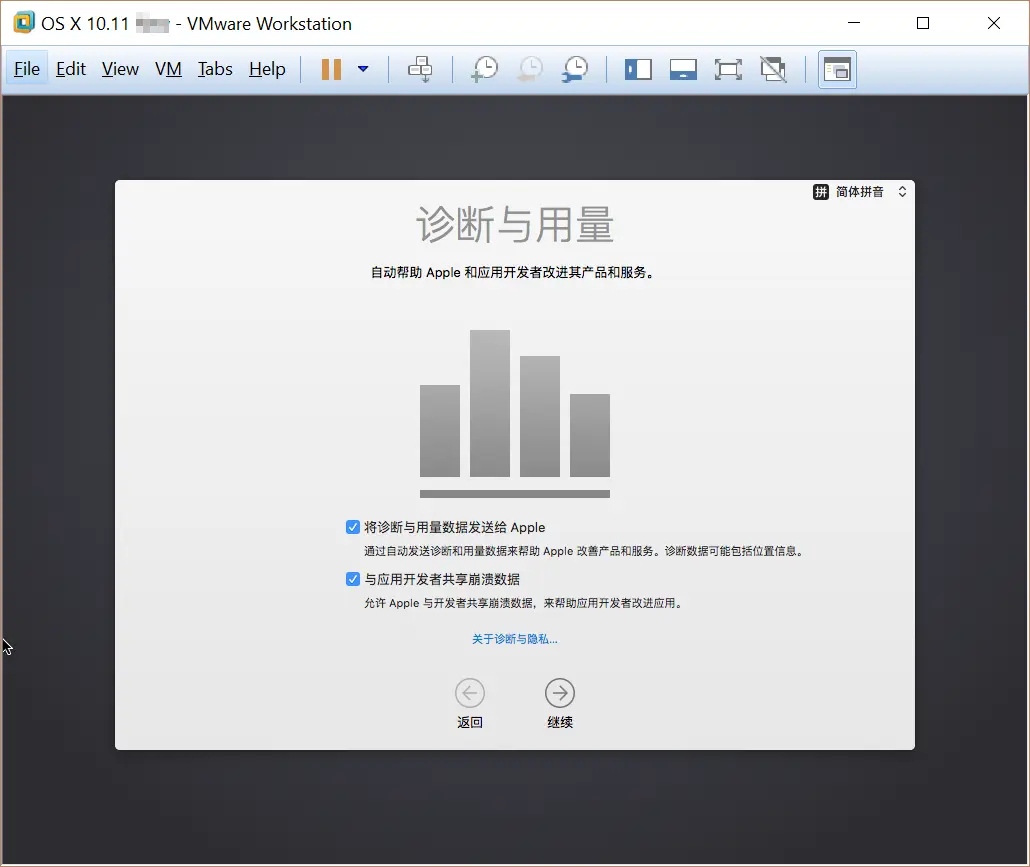Click the 继续 continue button
The image size is (1030, 867).
click(559, 692)
